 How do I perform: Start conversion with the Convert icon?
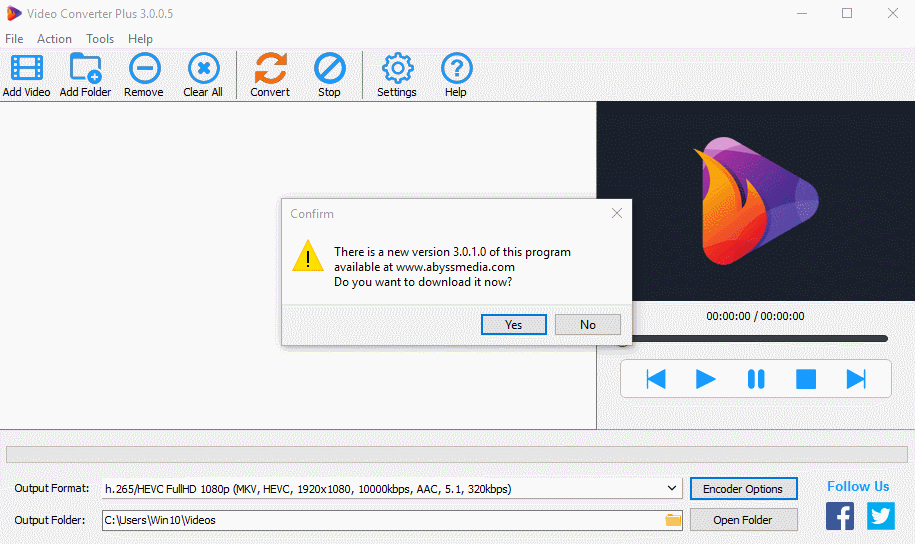click(x=270, y=70)
